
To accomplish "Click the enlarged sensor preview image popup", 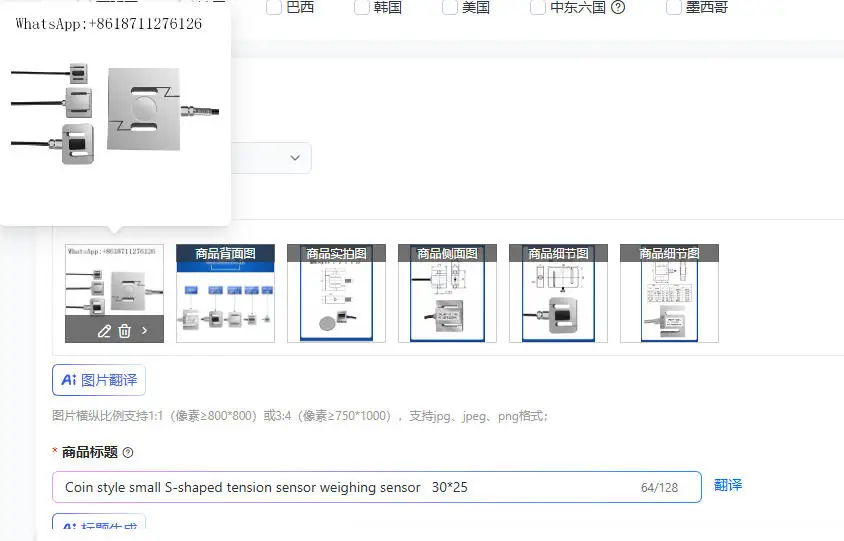I will (x=115, y=115).
